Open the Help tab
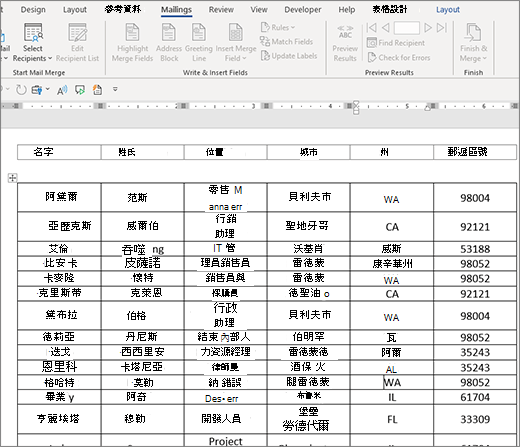520x447 pixels. [x=347, y=10]
